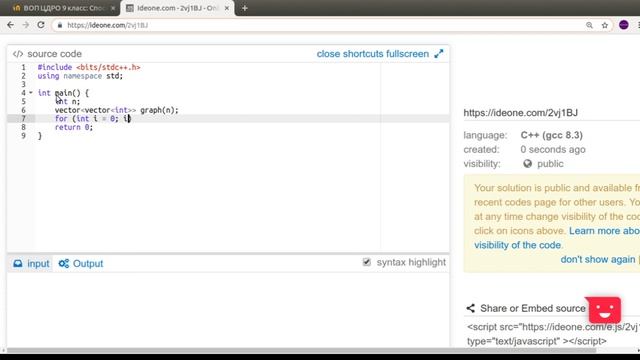Image resolution: width=640 pixels, height=360 pixels.
Task: Close the Ideone.com tab
Action: 227,8
